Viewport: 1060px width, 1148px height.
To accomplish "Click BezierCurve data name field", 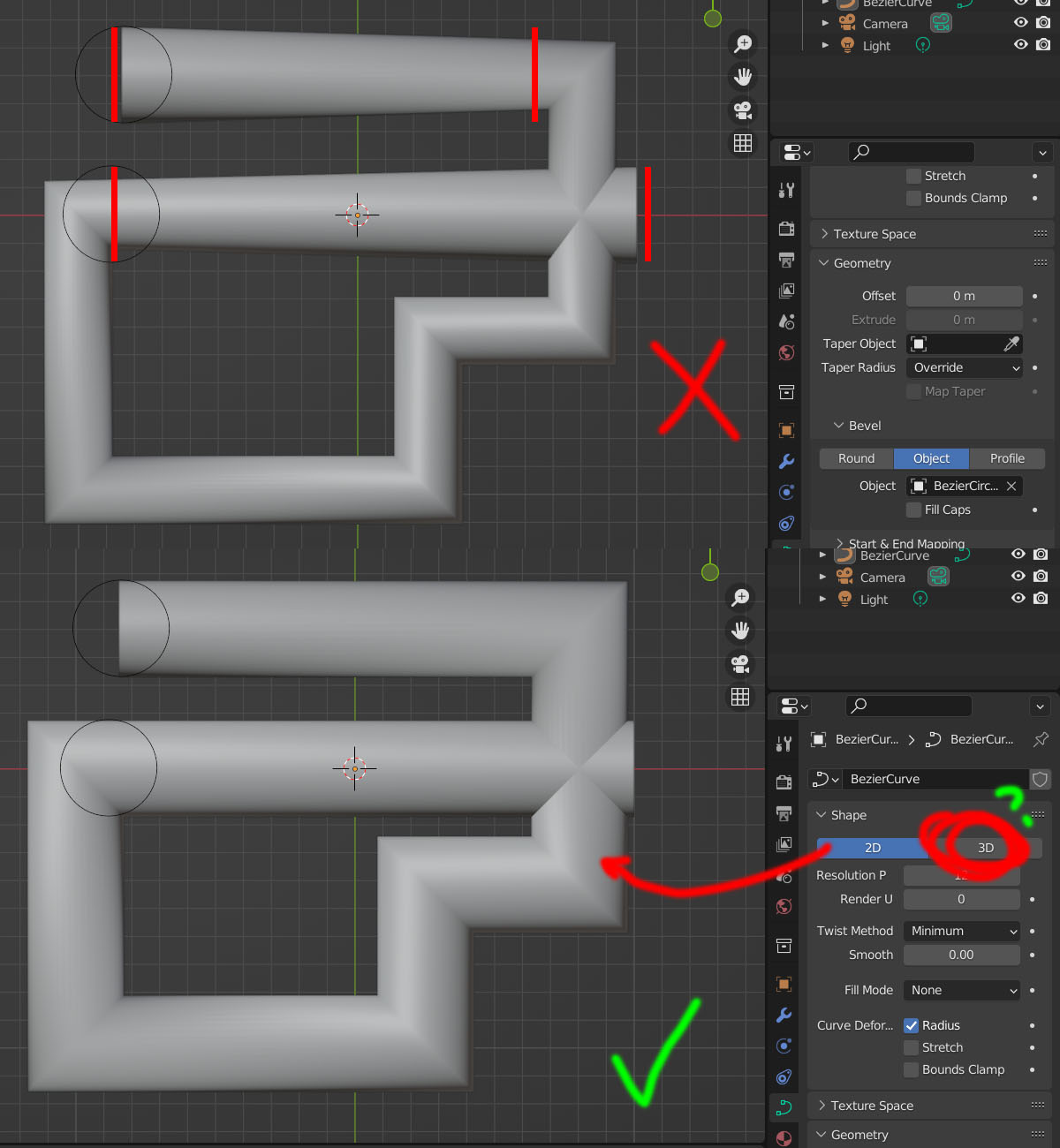I will pyautogui.click(x=935, y=779).
